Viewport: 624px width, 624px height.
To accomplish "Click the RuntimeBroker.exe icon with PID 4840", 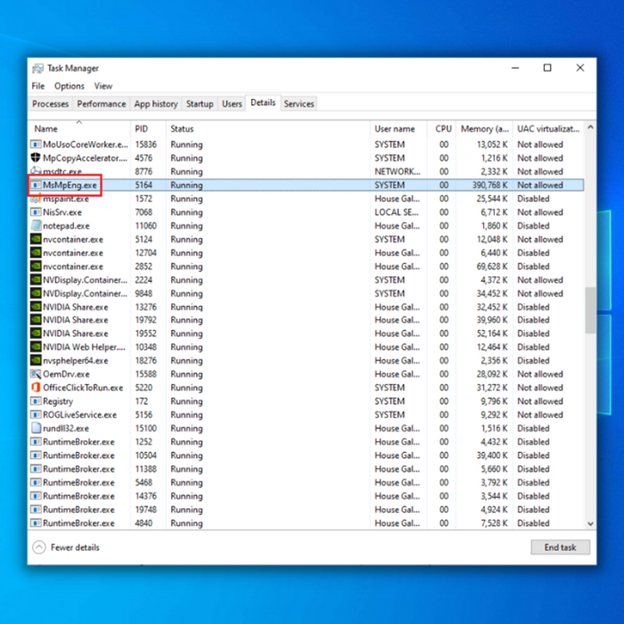I will click(x=36, y=523).
